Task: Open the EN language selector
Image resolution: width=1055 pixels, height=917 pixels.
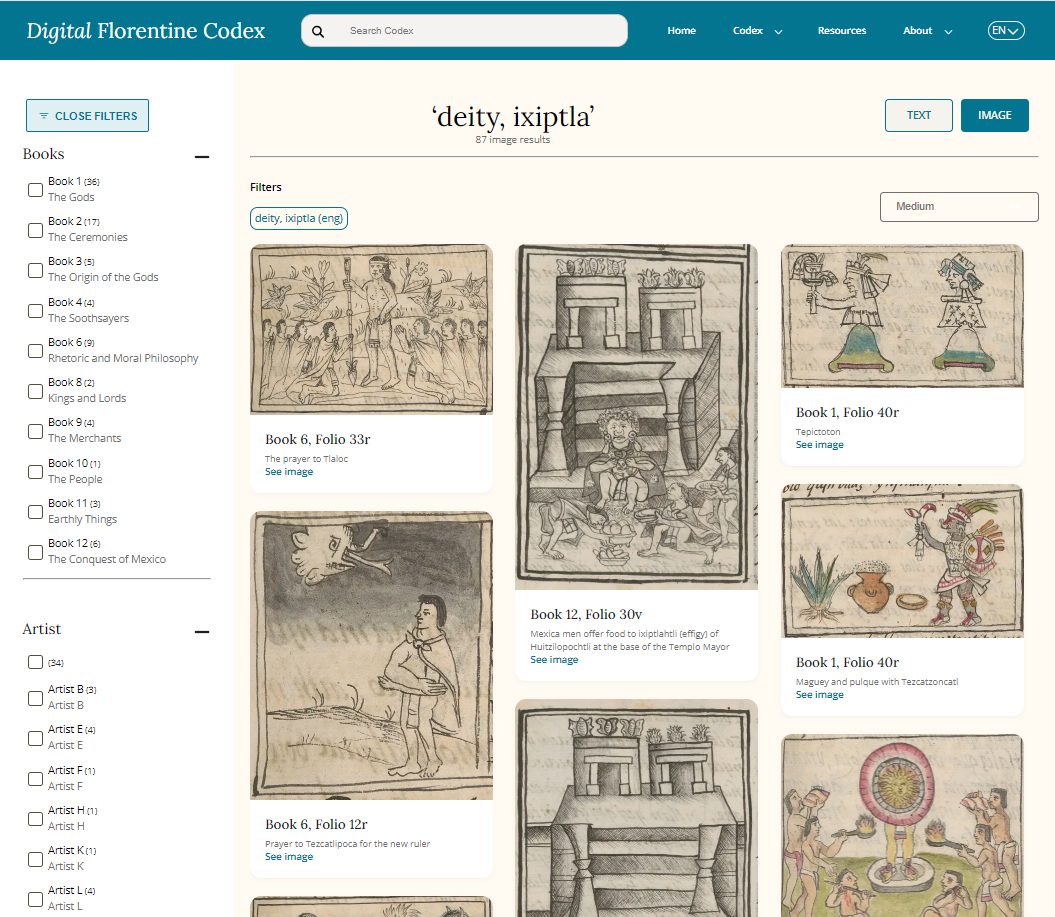Action: pos(1006,30)
